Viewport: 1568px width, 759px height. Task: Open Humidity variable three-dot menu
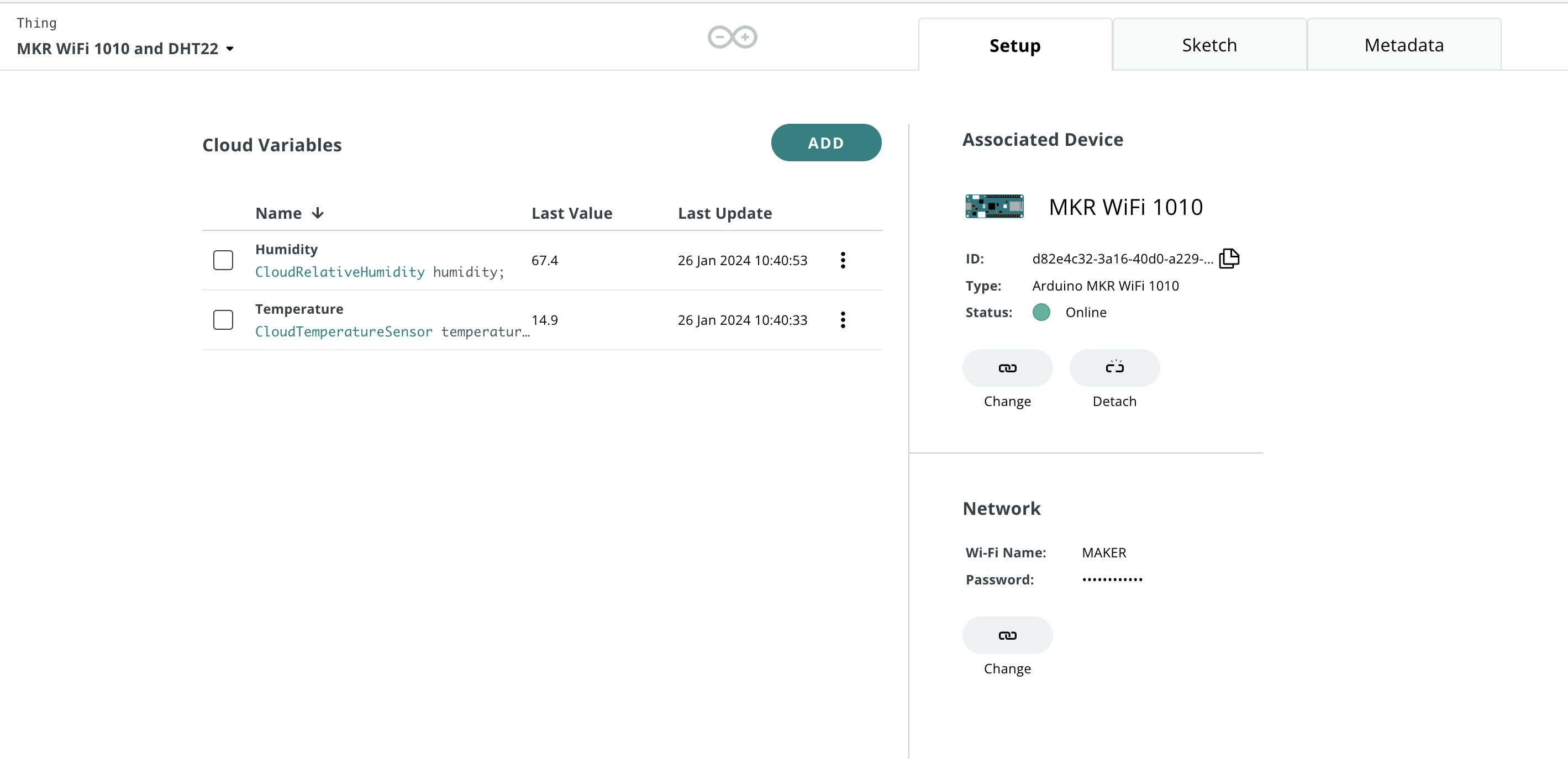(x=843, y=260)
